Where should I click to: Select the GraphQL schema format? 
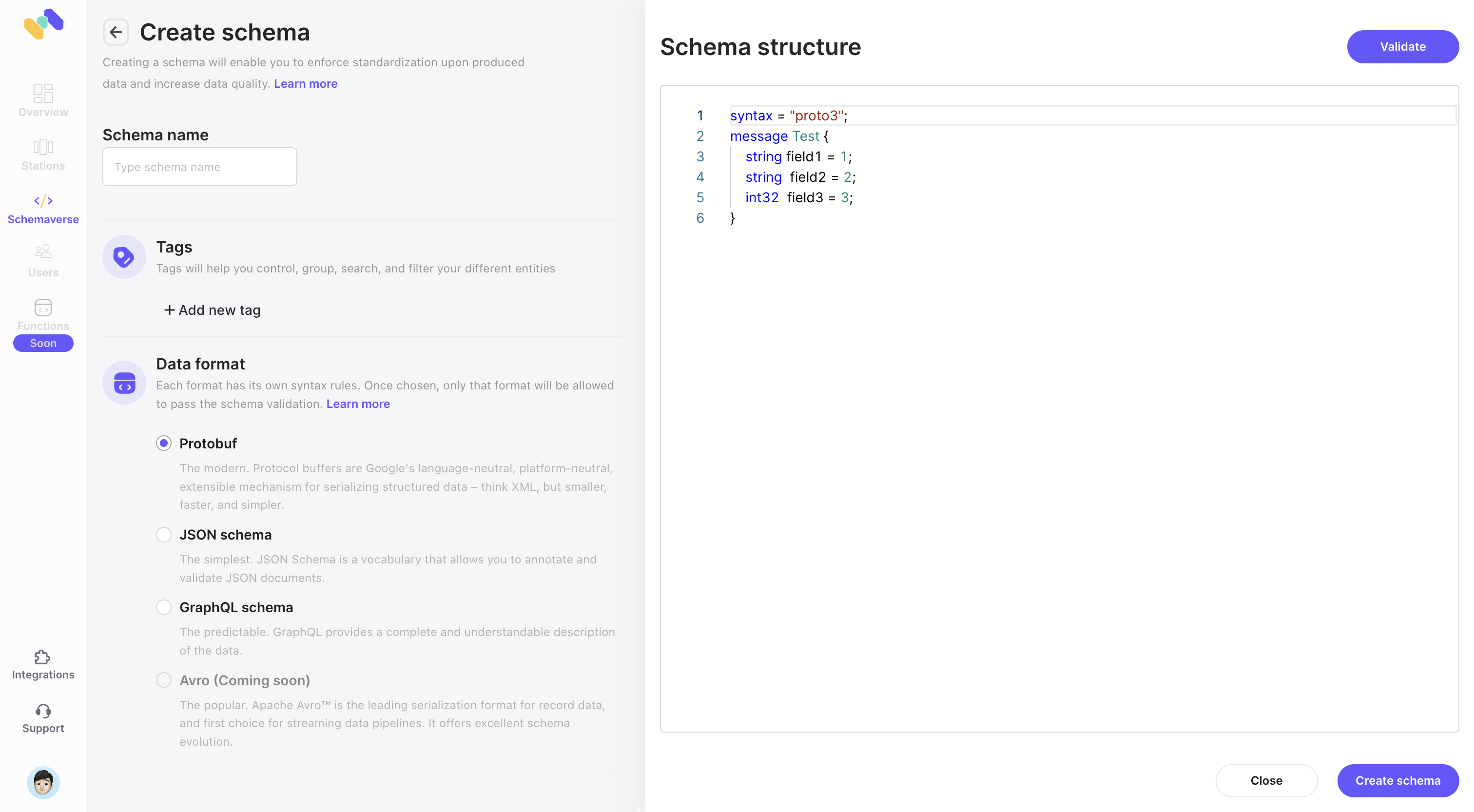point(164,607)
